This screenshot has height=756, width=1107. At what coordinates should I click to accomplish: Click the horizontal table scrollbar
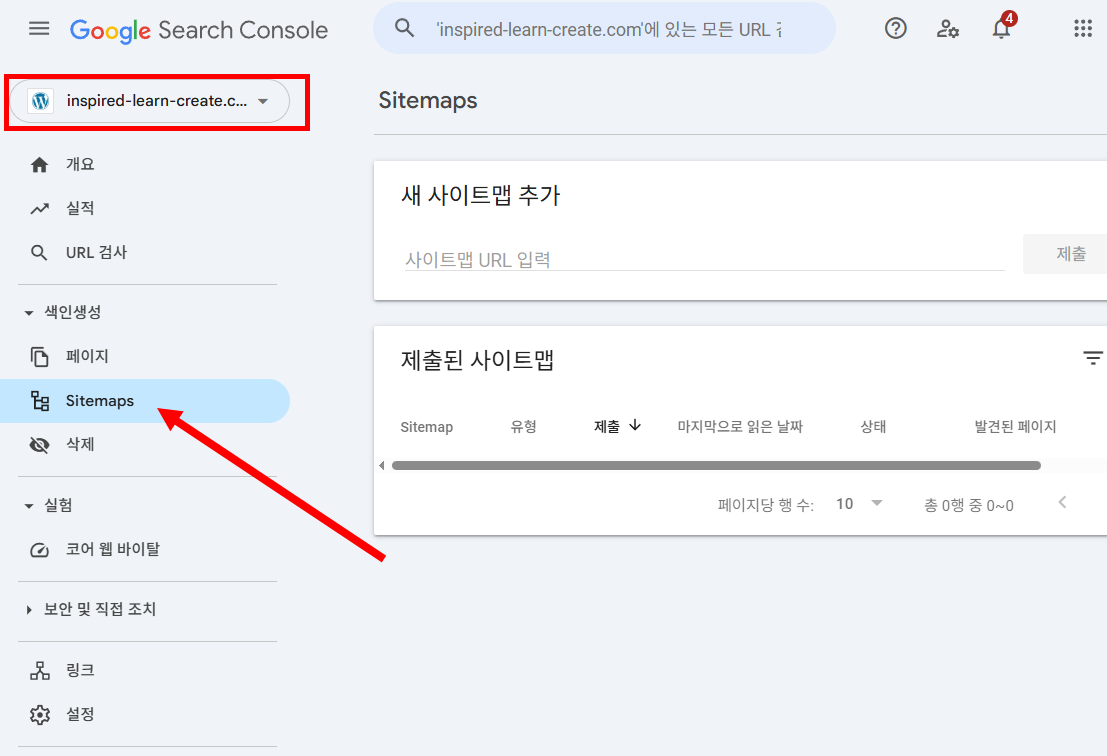pos(716,465)
